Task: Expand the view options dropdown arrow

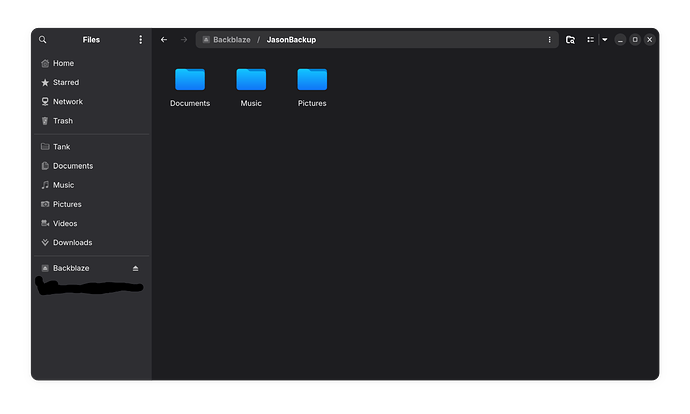Action: coord(605,40)
